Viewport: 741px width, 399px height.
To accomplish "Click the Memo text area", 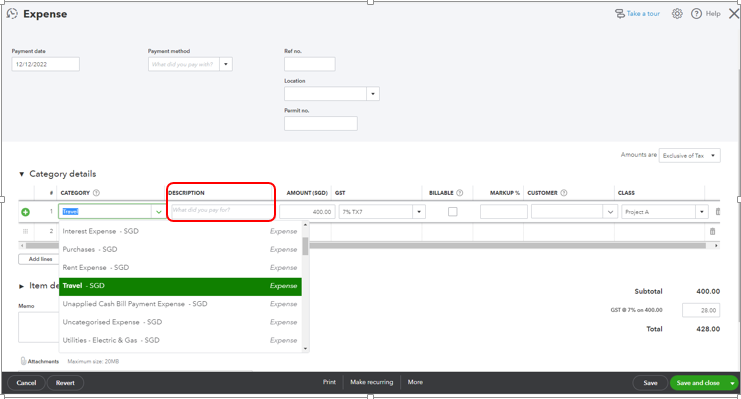I will tap(39, 327).
